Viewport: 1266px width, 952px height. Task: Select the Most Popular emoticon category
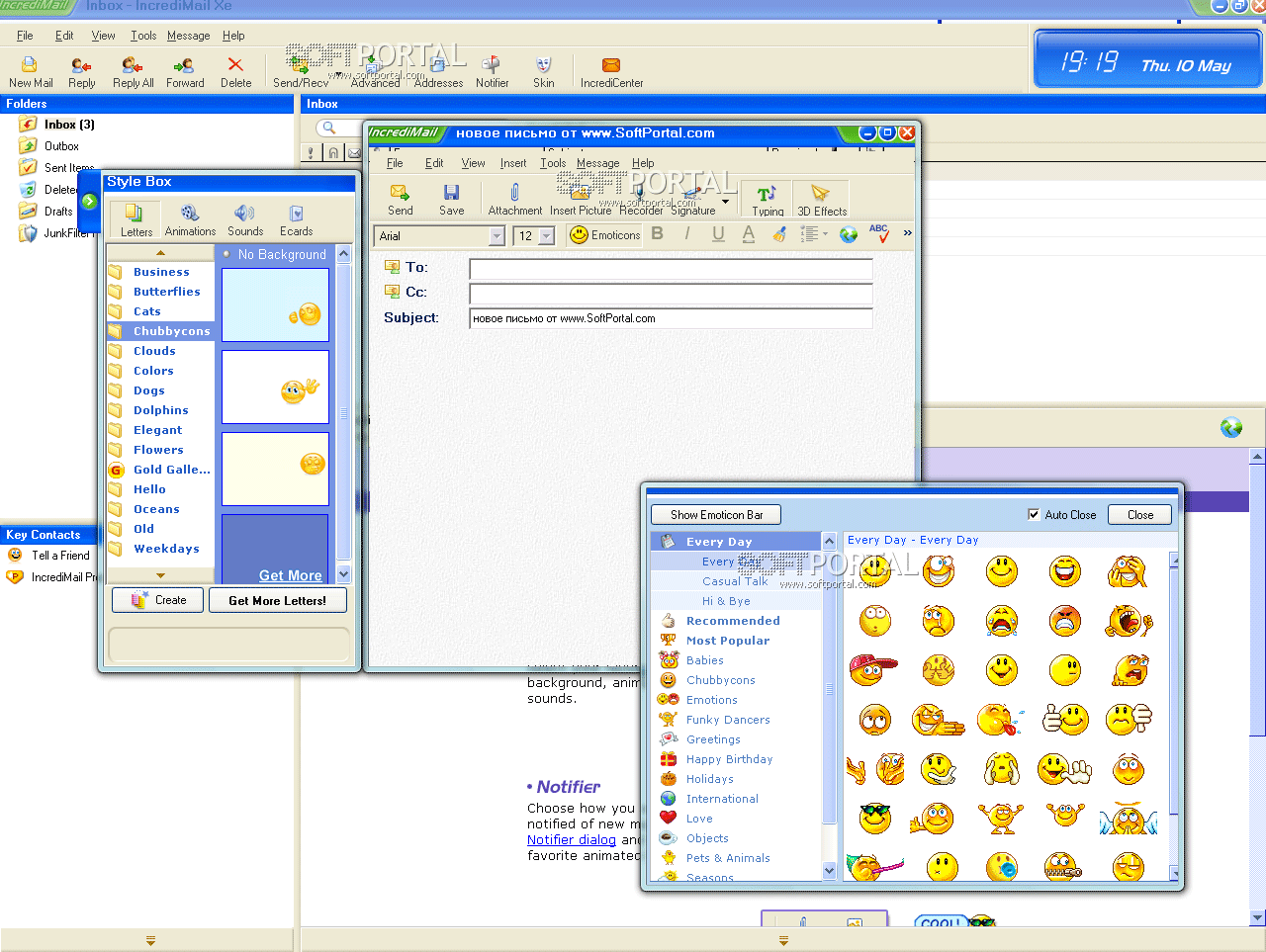point(727,641)
